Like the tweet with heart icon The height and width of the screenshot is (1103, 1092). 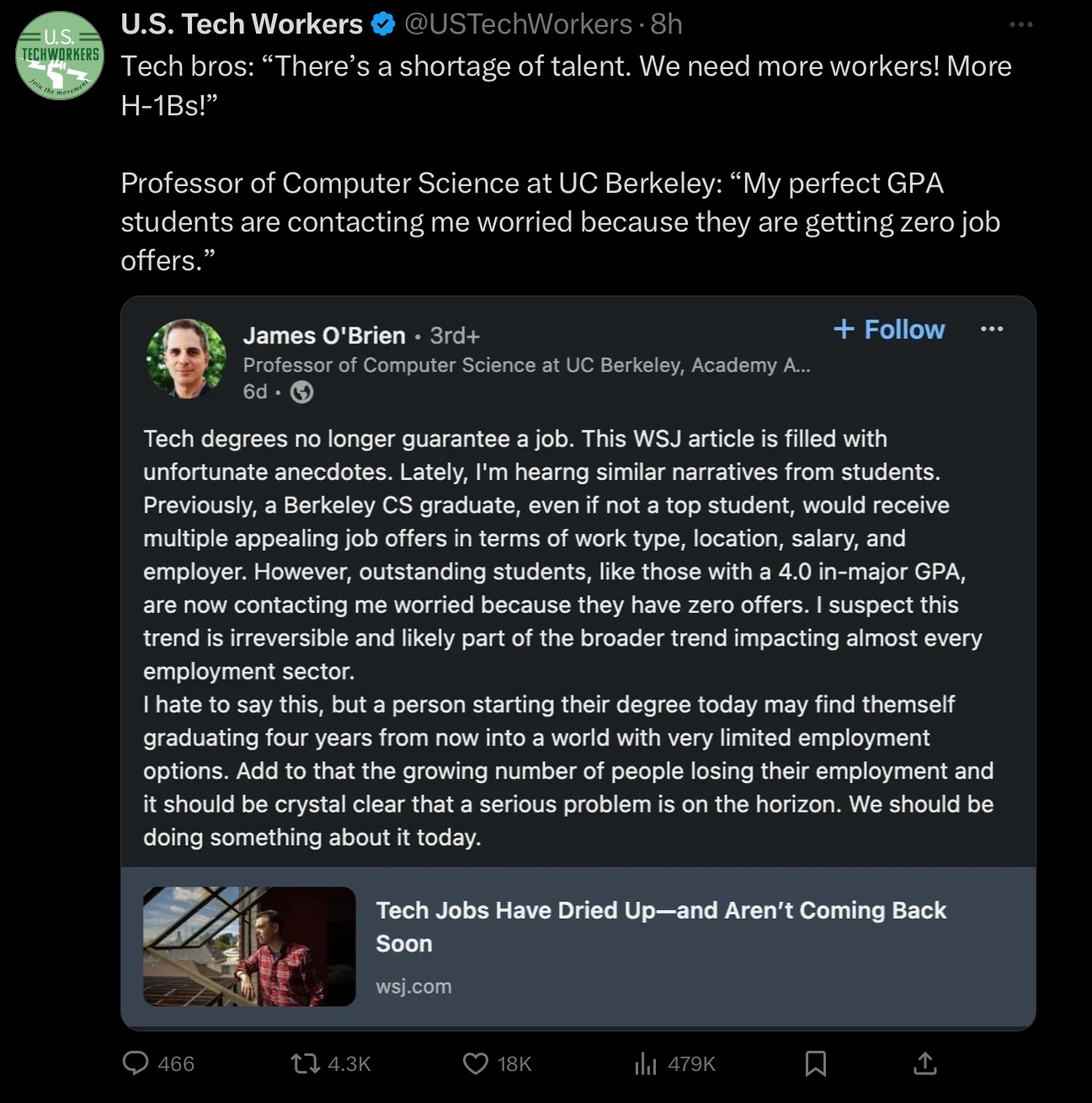tap(476, 1064)
